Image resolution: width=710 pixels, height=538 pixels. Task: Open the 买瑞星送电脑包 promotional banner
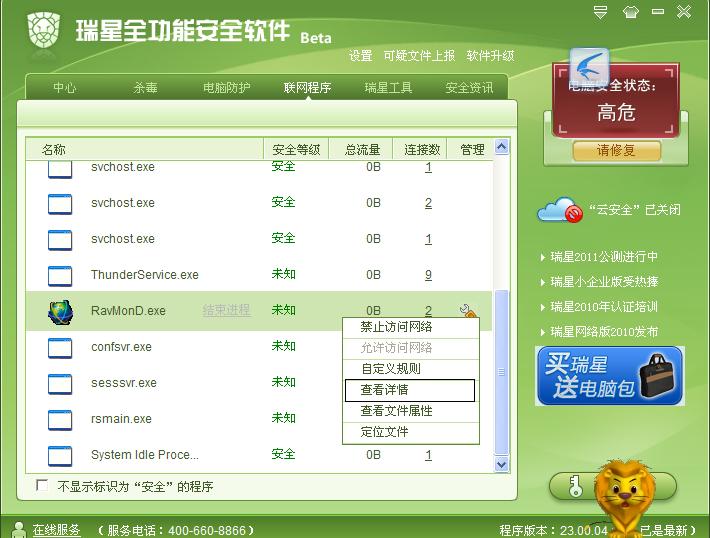[610, 376]
